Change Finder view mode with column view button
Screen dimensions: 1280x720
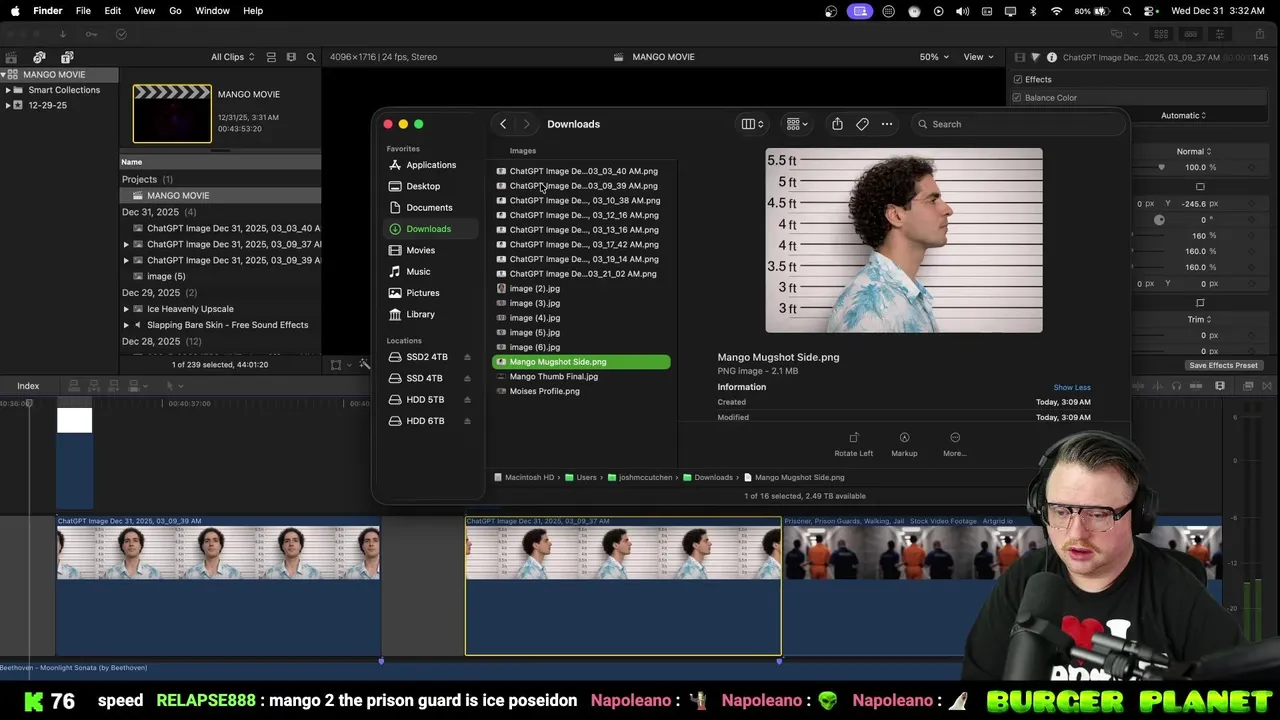[x=752, y=124]
